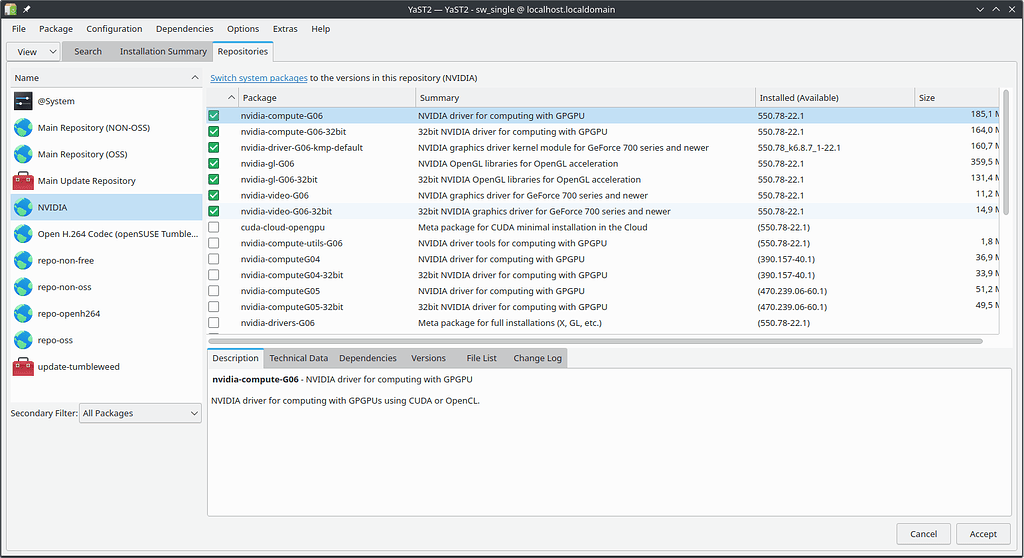Viewport: 1024px width, 558px height.
Task: Switch to the bottom Dependencies tab
Action: (x=368, y=358)
